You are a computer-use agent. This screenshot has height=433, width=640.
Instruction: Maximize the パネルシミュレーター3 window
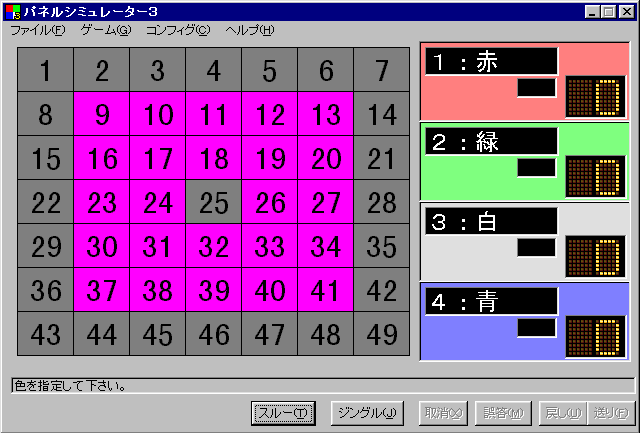pos(608,12)
